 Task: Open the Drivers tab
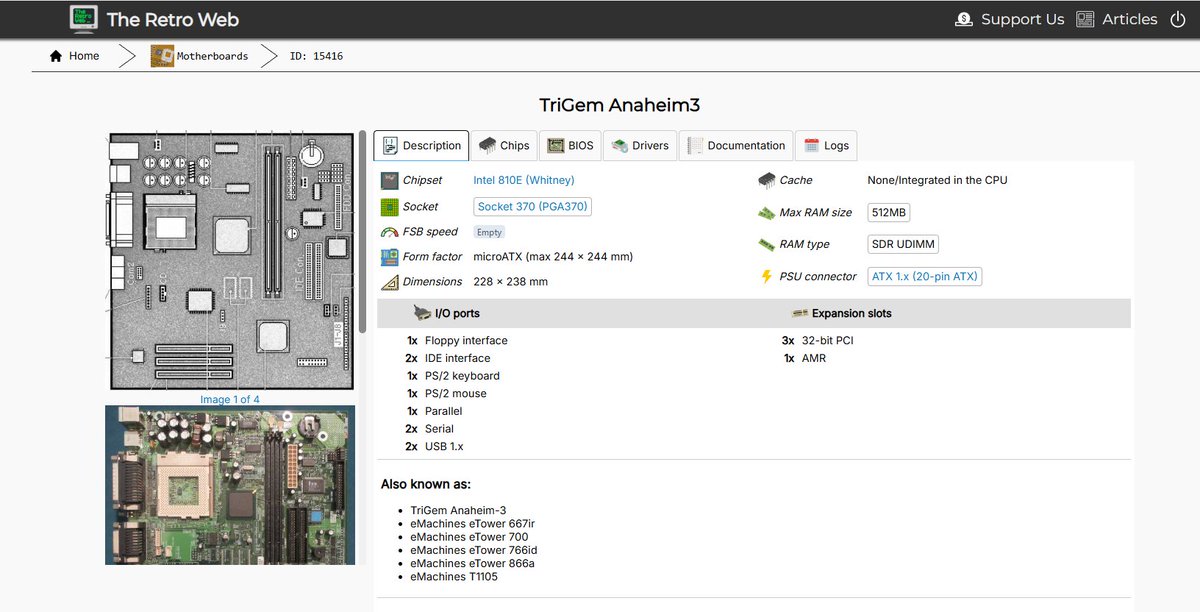coord(640,145)
